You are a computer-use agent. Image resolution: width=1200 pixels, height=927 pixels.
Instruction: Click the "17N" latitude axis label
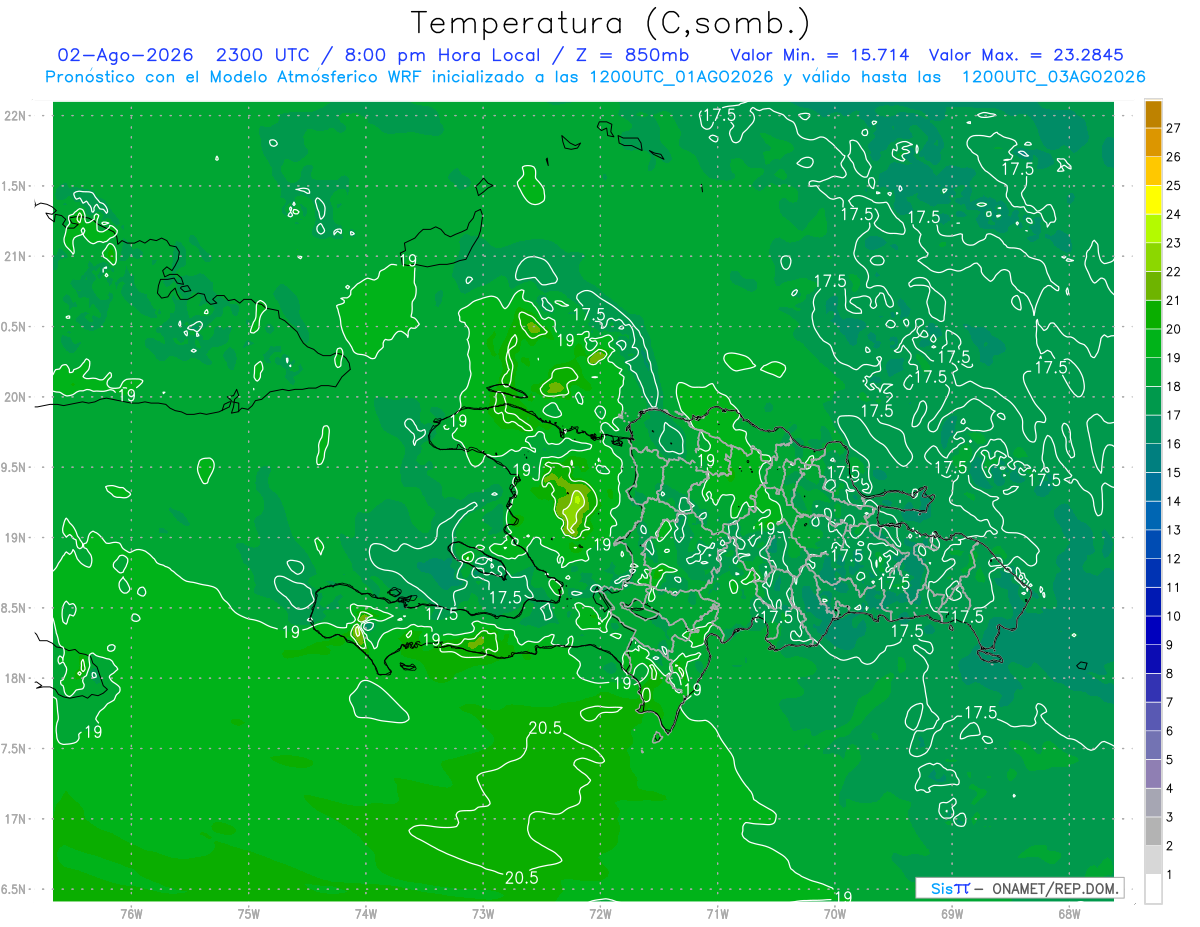pyautogui.click(x=15, y=819)
